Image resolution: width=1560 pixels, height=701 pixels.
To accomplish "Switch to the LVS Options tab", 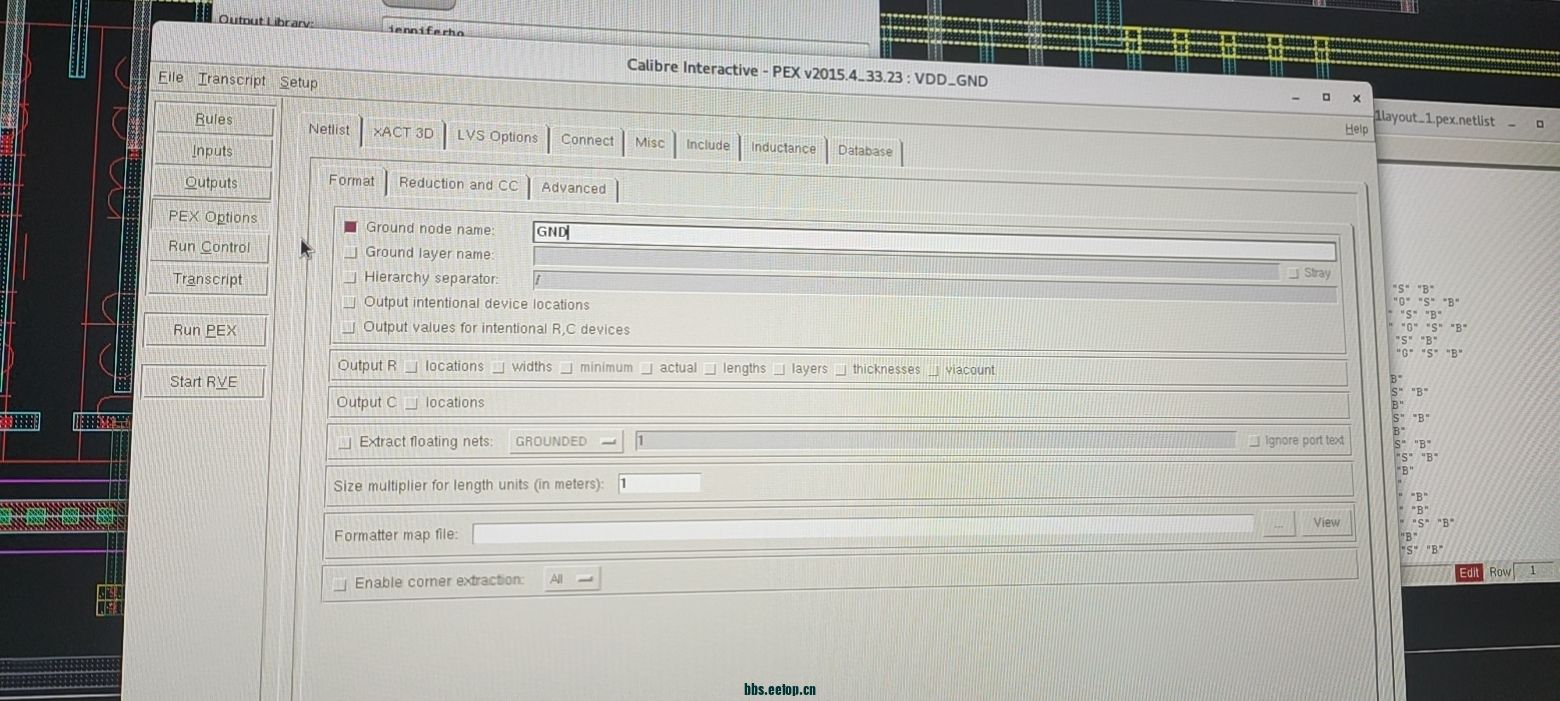I will [497, 136].
